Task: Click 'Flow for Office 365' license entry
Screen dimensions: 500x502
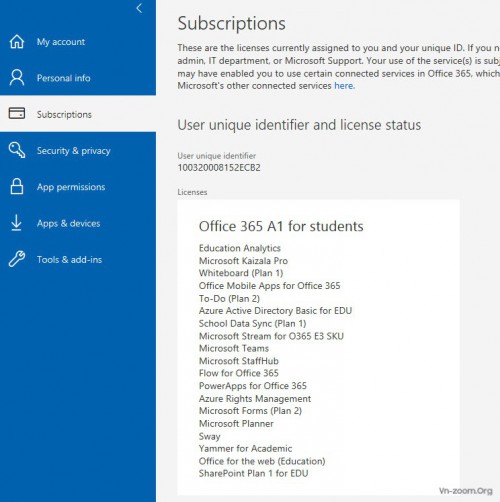Action: 239,373
